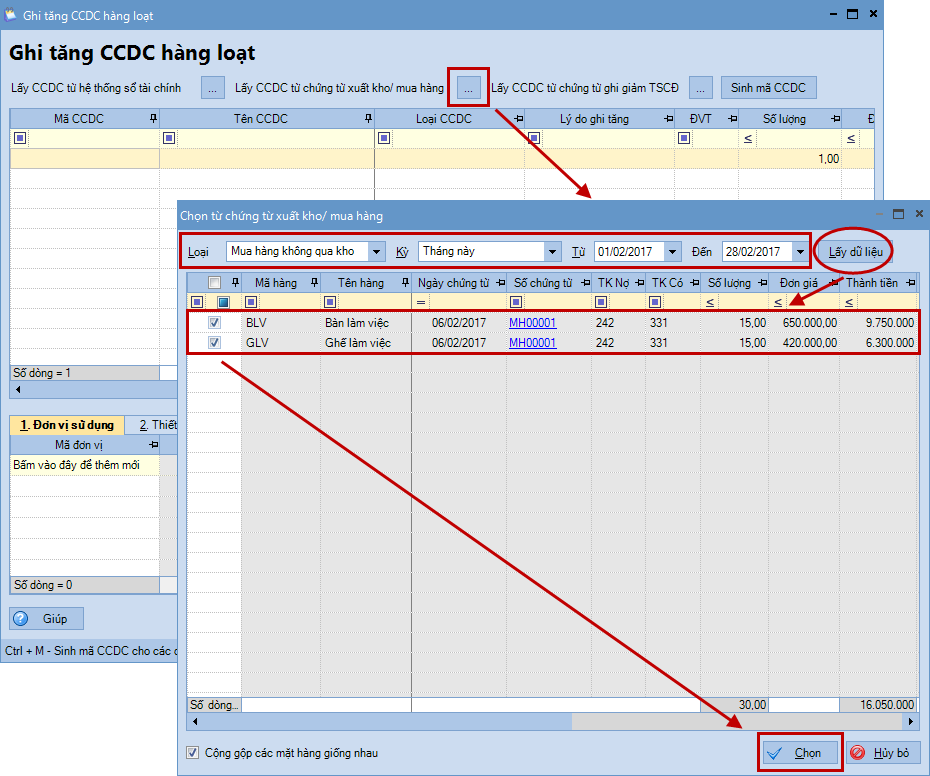Viewport: 930px width, 776px height.
Task: Cancel with the Hủy bỏ button
Action: point(883,753)
